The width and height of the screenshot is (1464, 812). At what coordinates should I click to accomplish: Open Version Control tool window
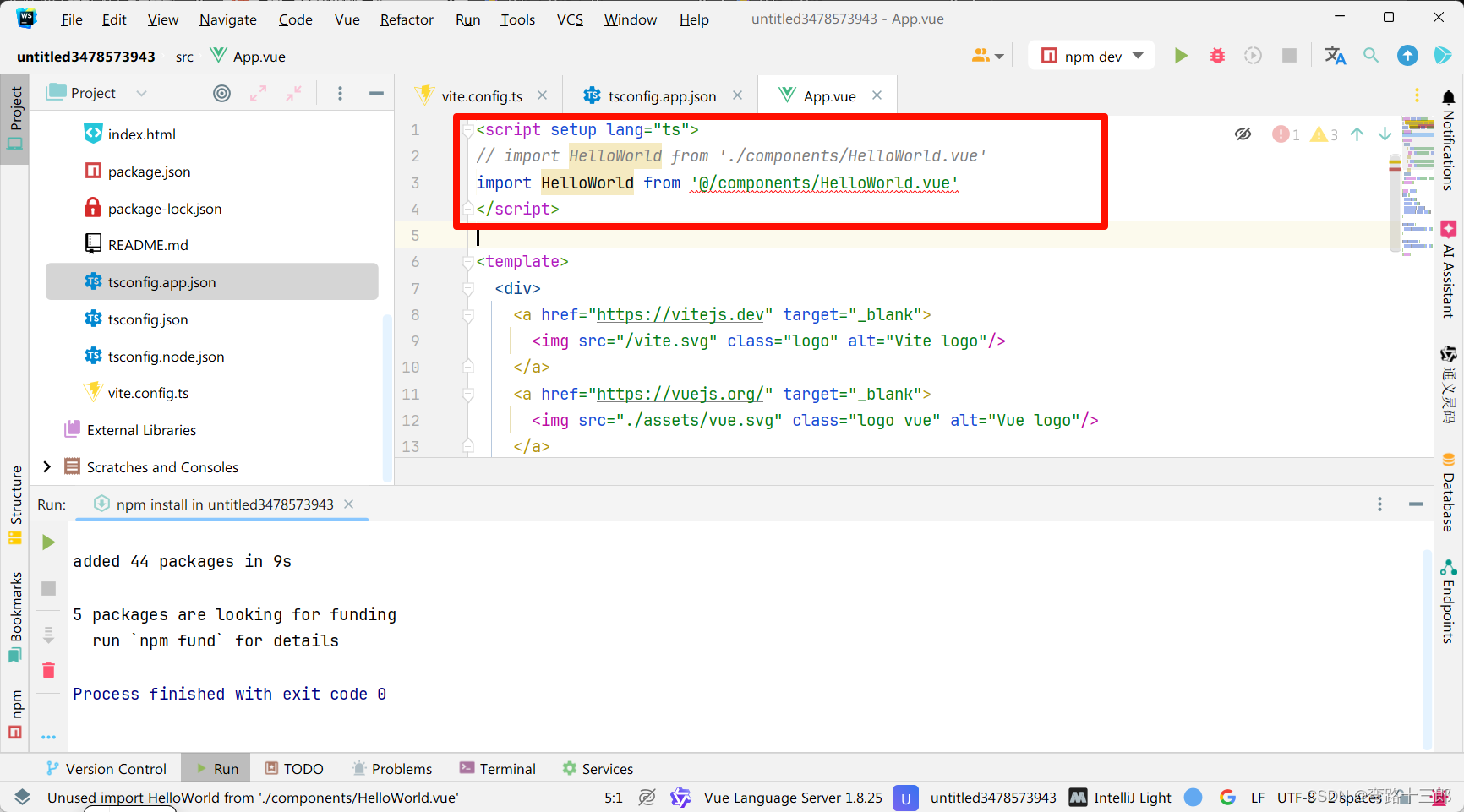coord(107,769)
